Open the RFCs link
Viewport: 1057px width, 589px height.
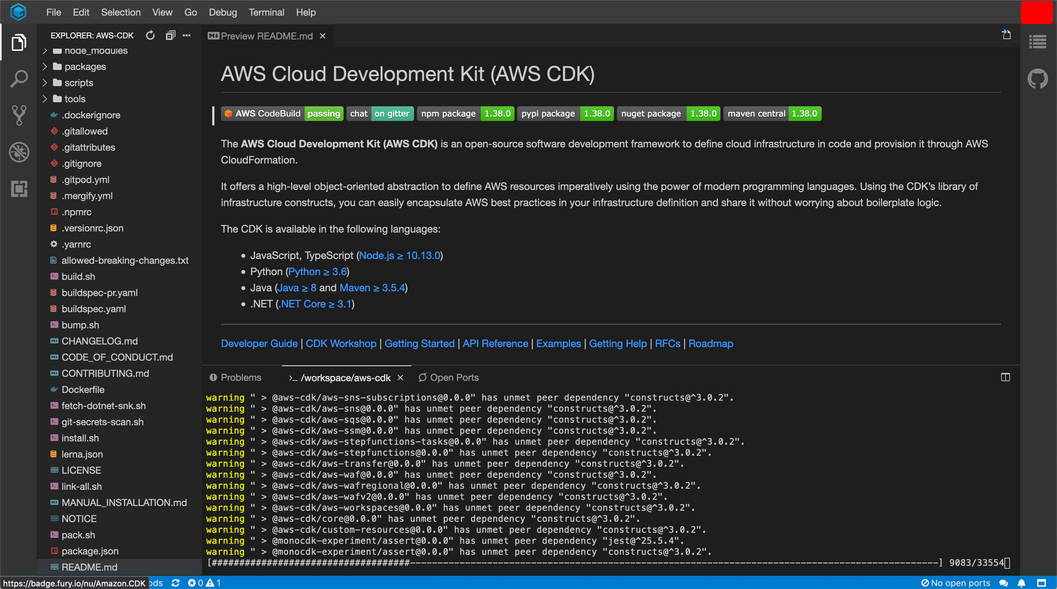pyautogui.click(x=667, y=344)
